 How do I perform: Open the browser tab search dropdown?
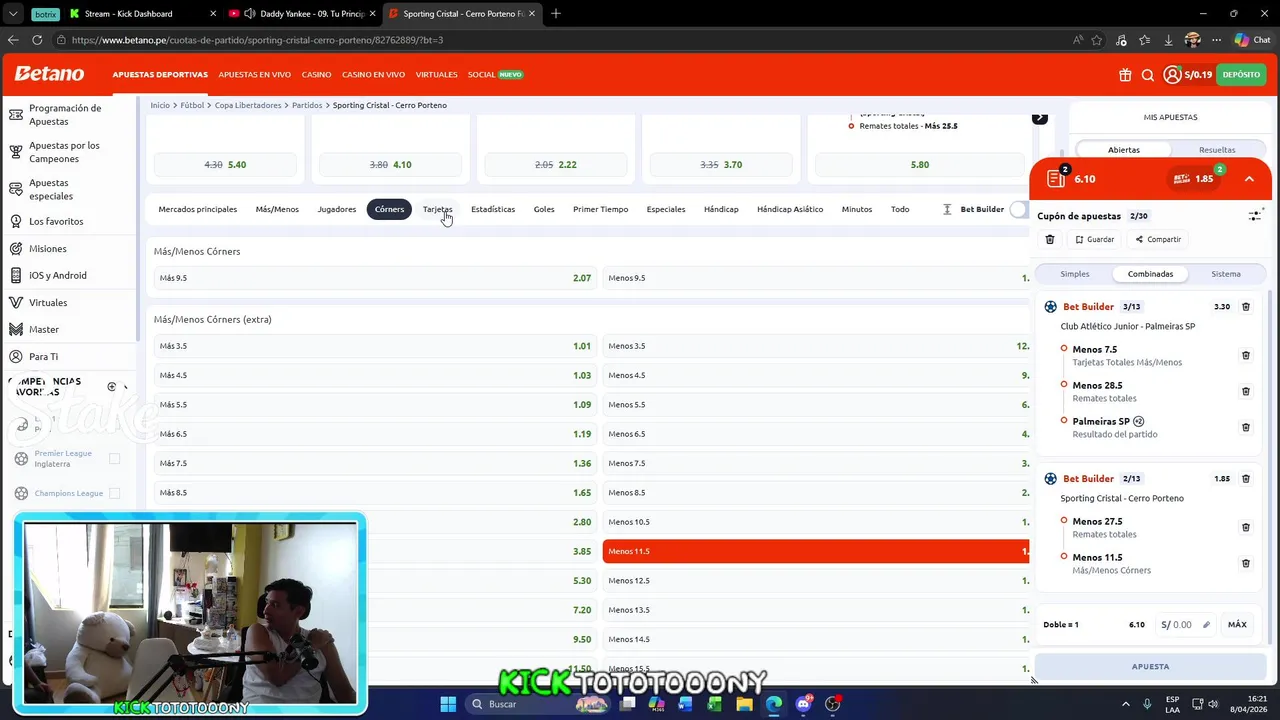[x=13, y=14]
